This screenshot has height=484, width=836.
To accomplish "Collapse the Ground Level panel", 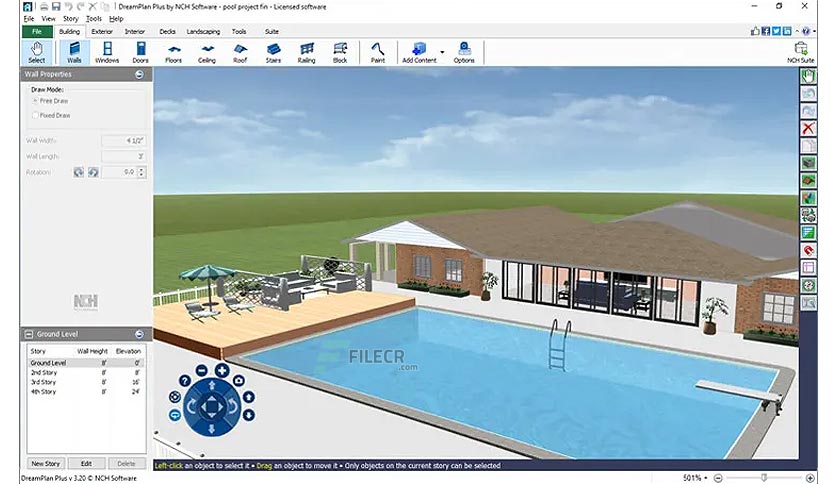I will [x=139, y=334].
